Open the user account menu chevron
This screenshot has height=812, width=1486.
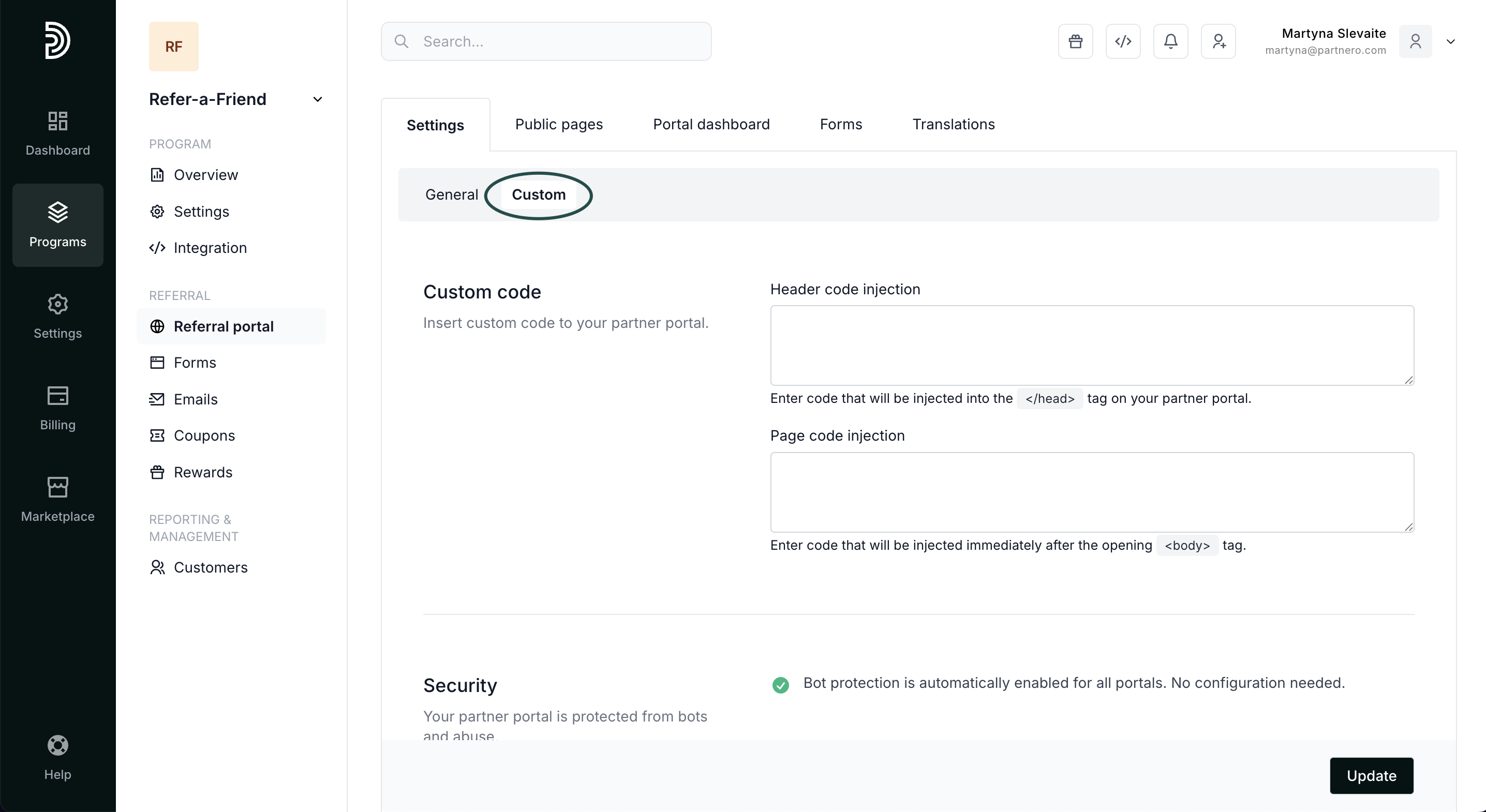1450,41
